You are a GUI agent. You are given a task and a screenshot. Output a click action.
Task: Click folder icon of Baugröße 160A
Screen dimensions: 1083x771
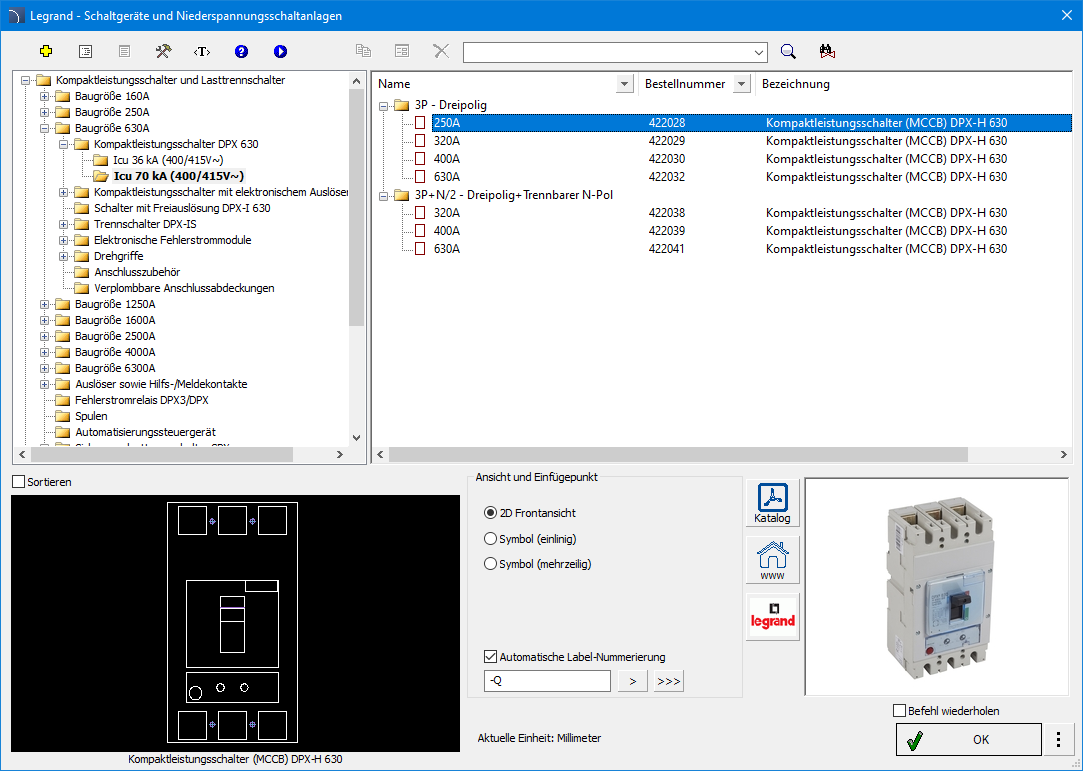(63, 96)
